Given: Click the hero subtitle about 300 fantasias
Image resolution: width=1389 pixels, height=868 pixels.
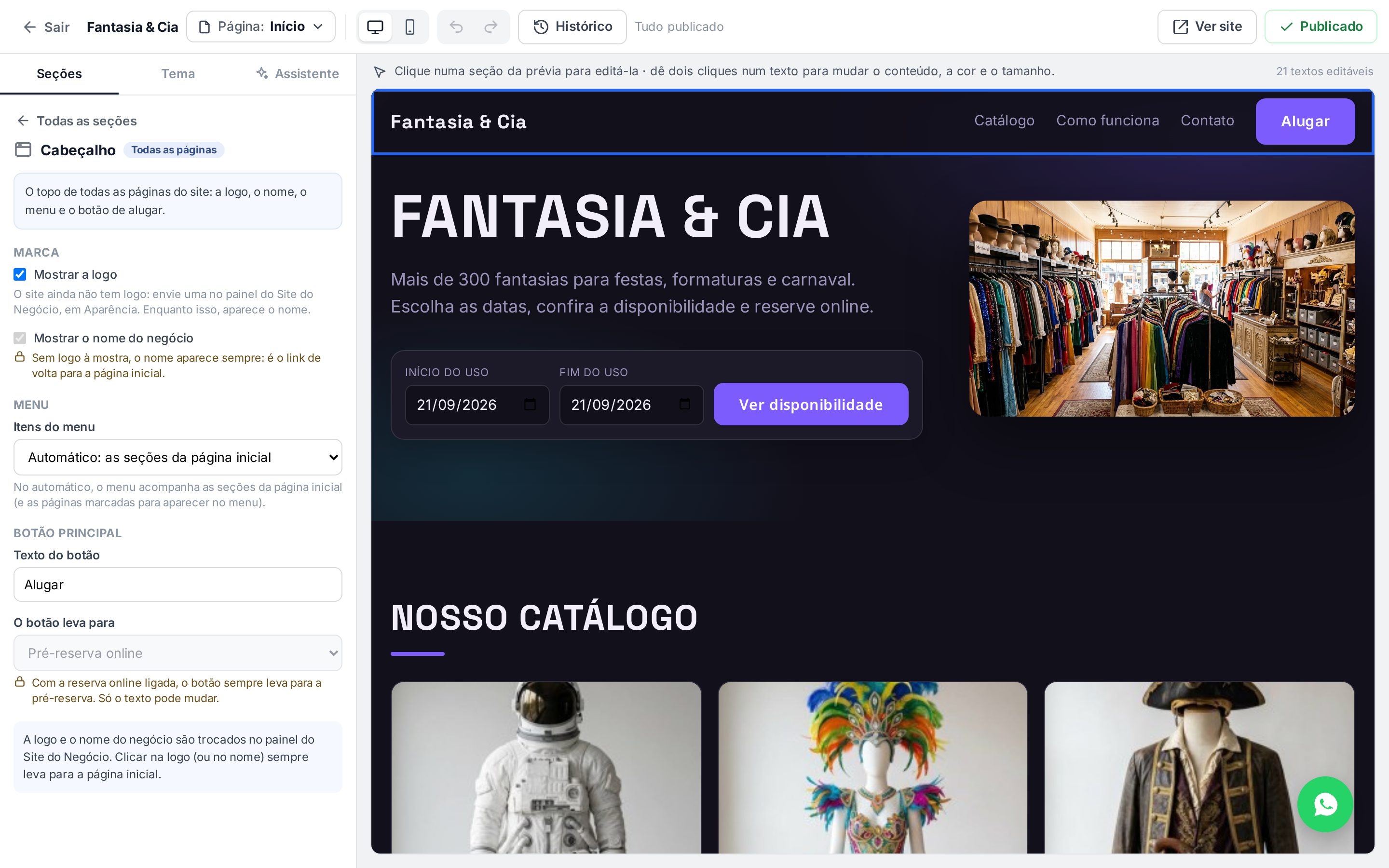Looking at the screenshot, I should coord(632,293).
